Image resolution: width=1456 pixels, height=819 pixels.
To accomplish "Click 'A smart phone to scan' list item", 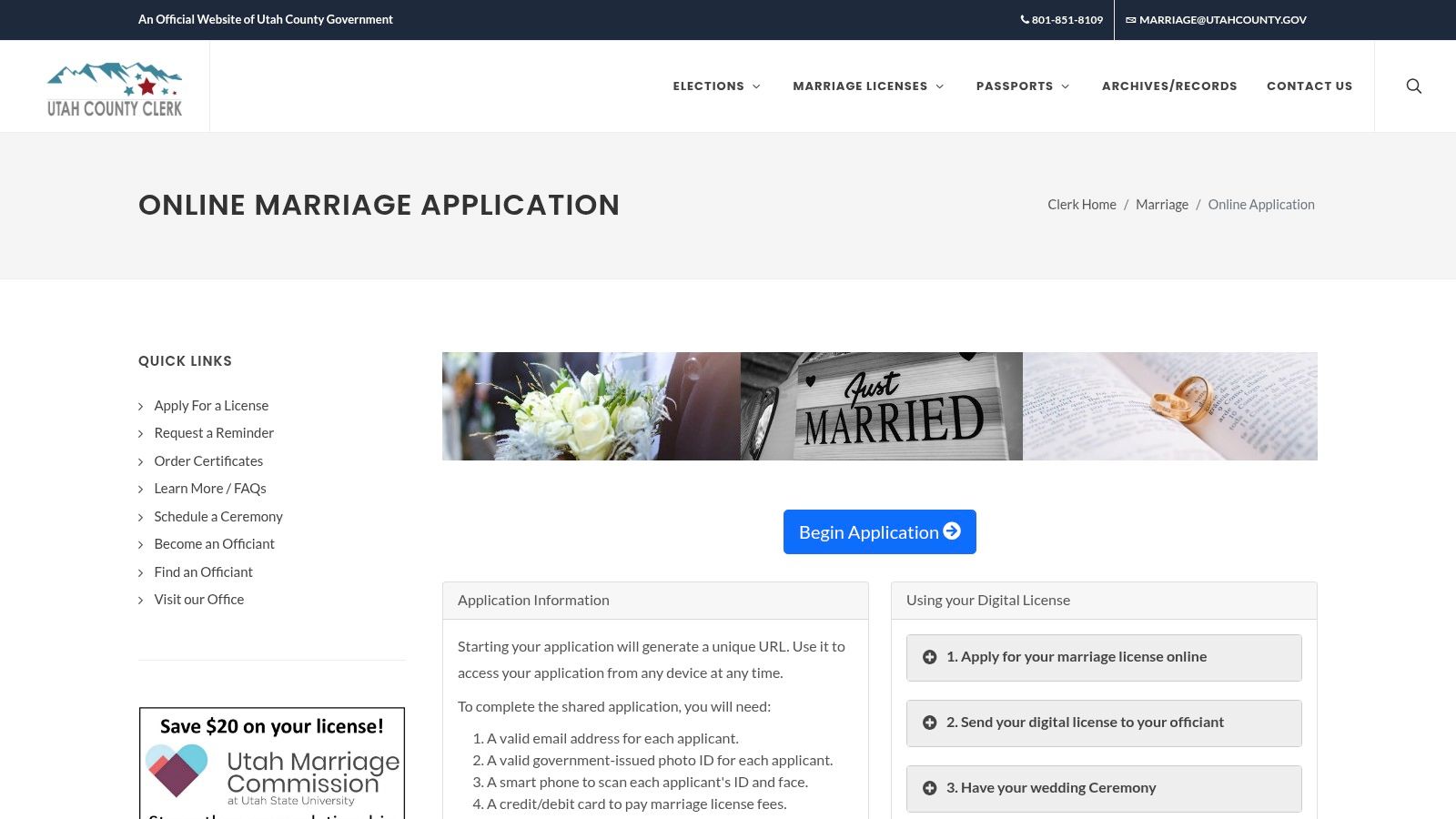I will [647, 783].
